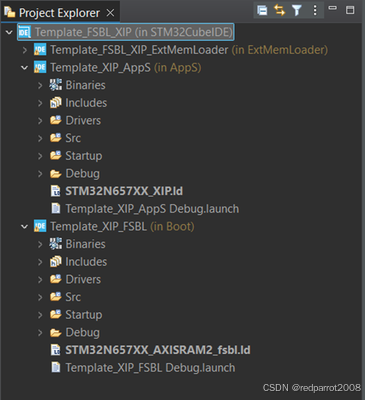
Task: Click the IDE icon of Template_XIP_AppS
Action: coord(40,68)
